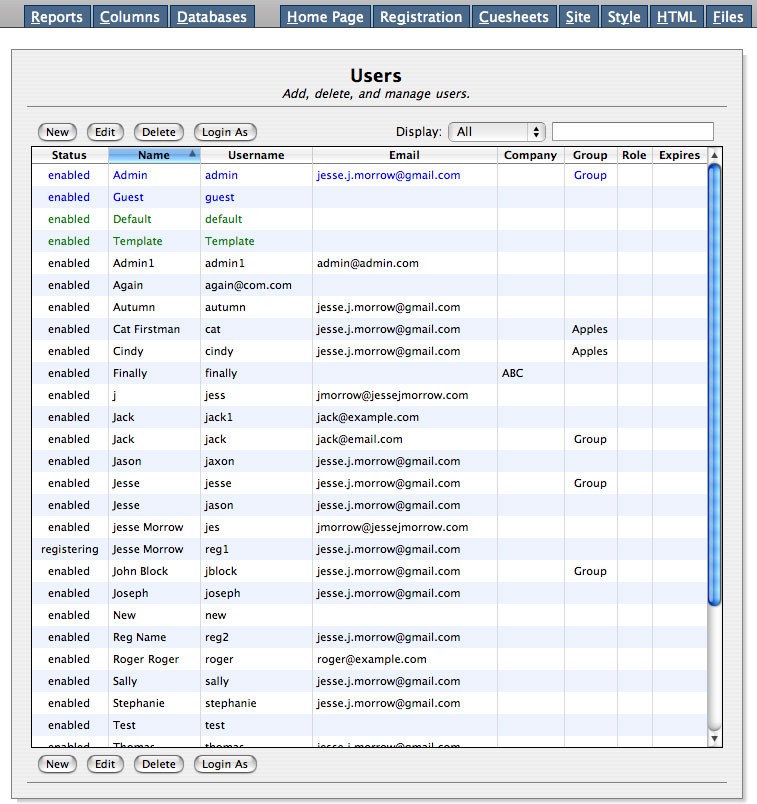Select the Test user name
The image size is (757, 804).
[x=125, y=726]
